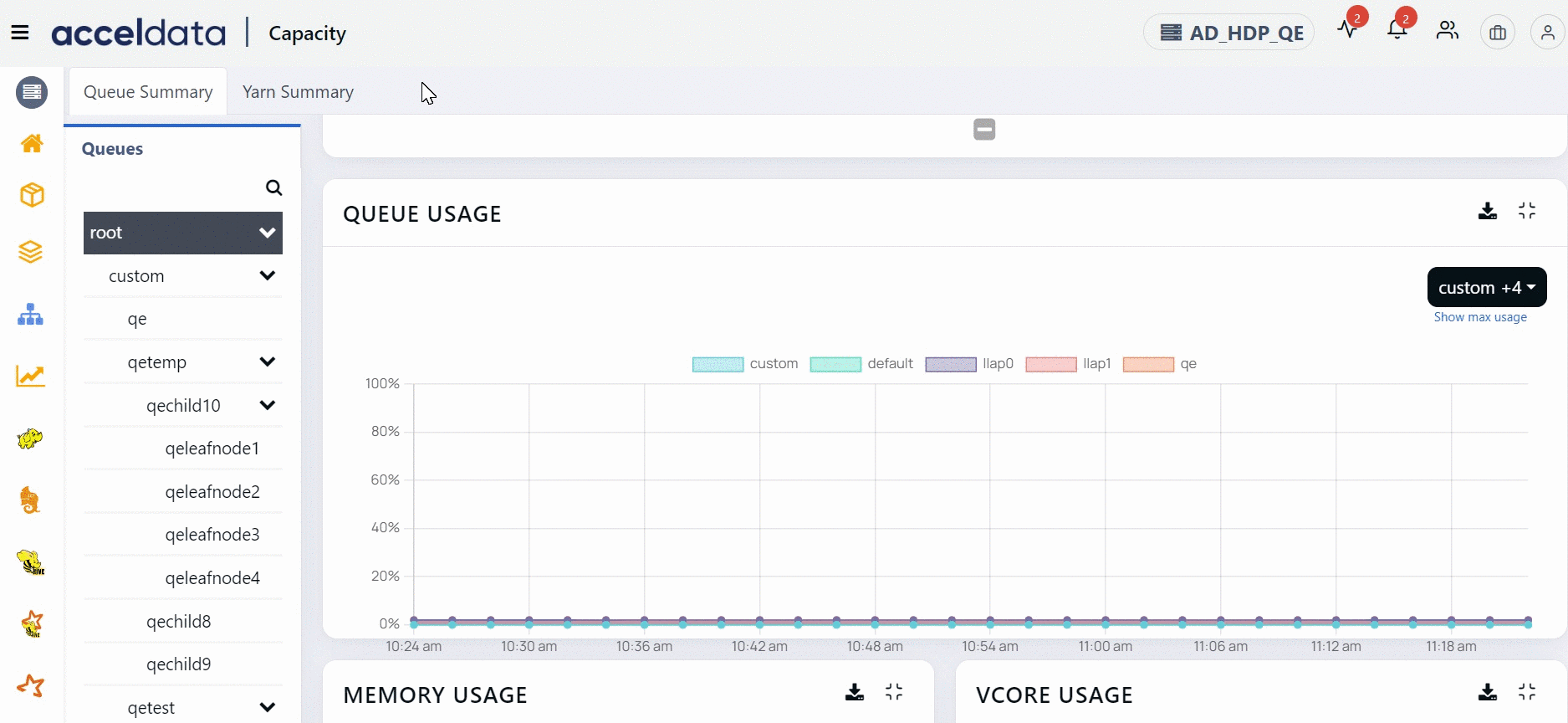Collapse the root queue chevron
The height and width of the screenshot is (723, 1568).
point(268,233)
